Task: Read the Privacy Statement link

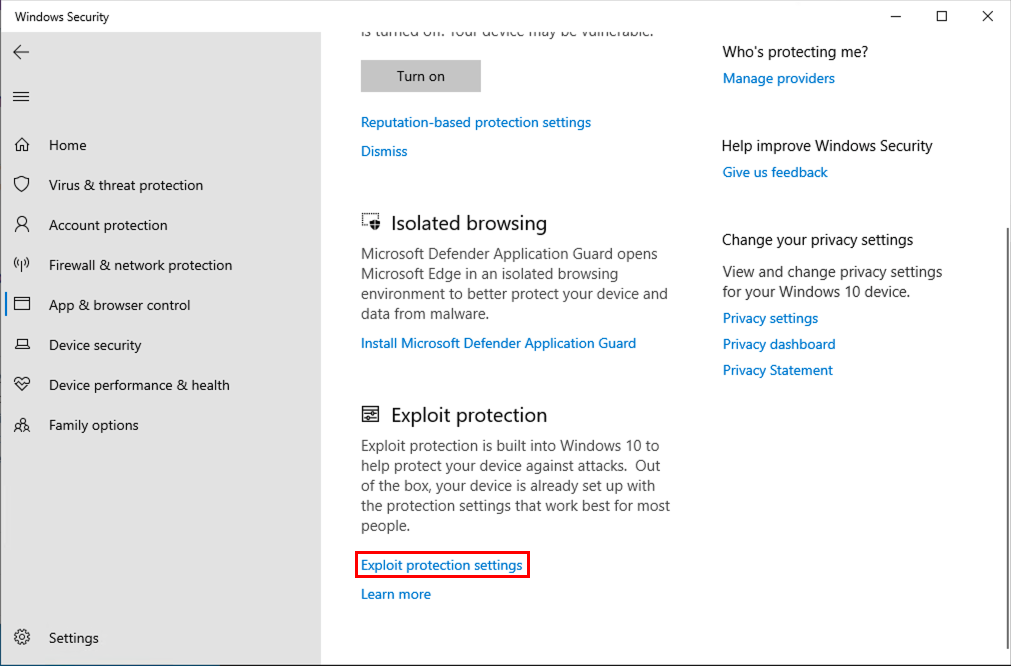Action: tap(778, 370)
